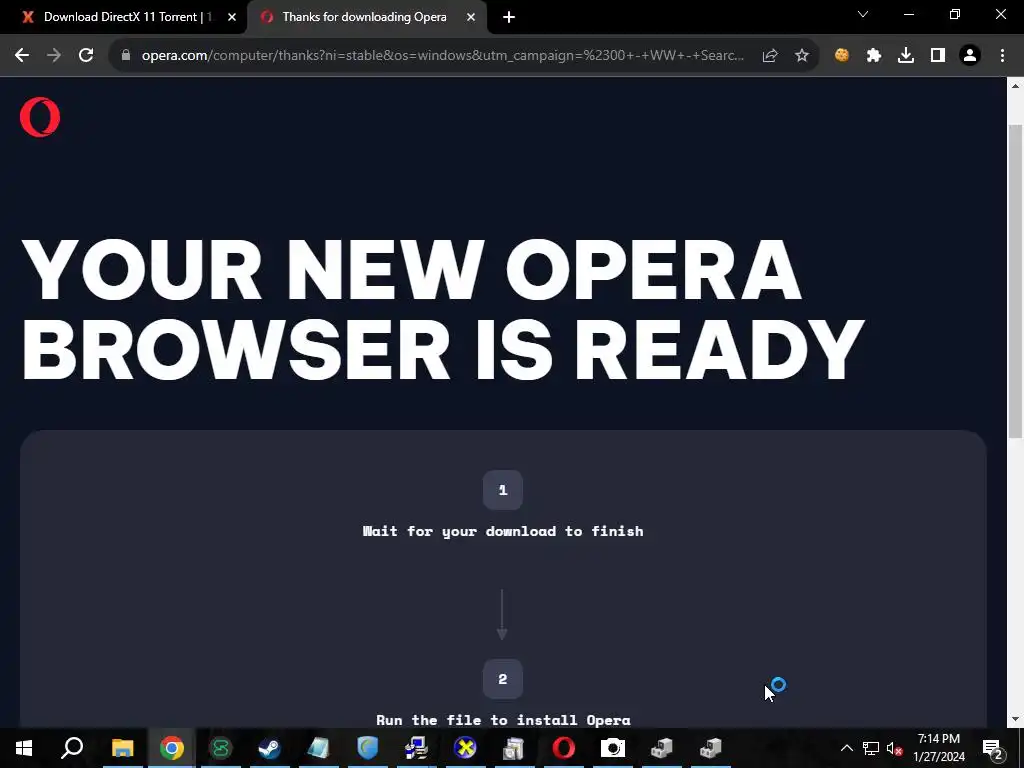
Task: Click the 'YOUR NEW OPERA BROWSER IS READY' heading
Action: click(443, 308)
